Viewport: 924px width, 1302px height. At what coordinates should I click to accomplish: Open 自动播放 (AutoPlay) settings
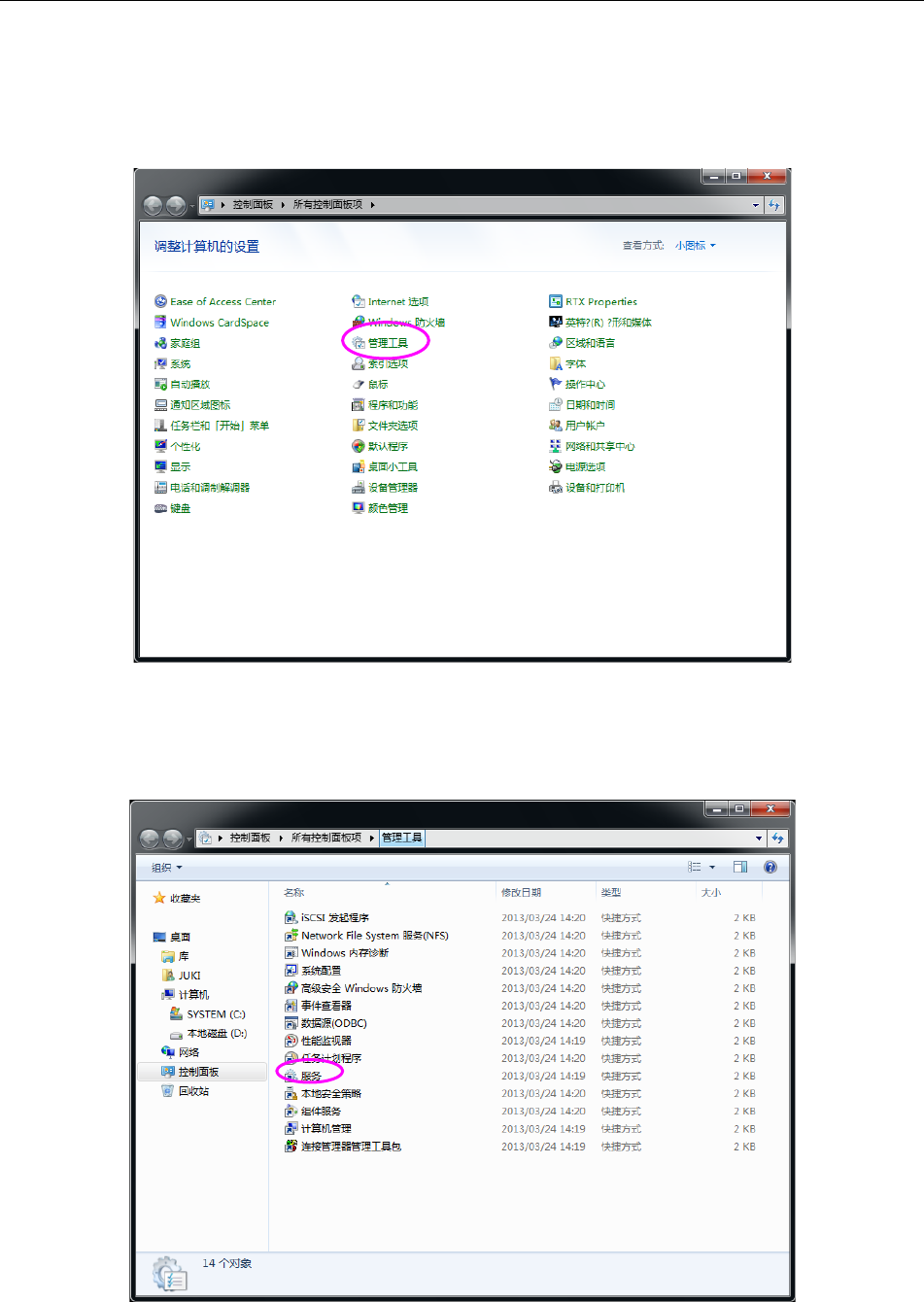[x=183, y=384]
